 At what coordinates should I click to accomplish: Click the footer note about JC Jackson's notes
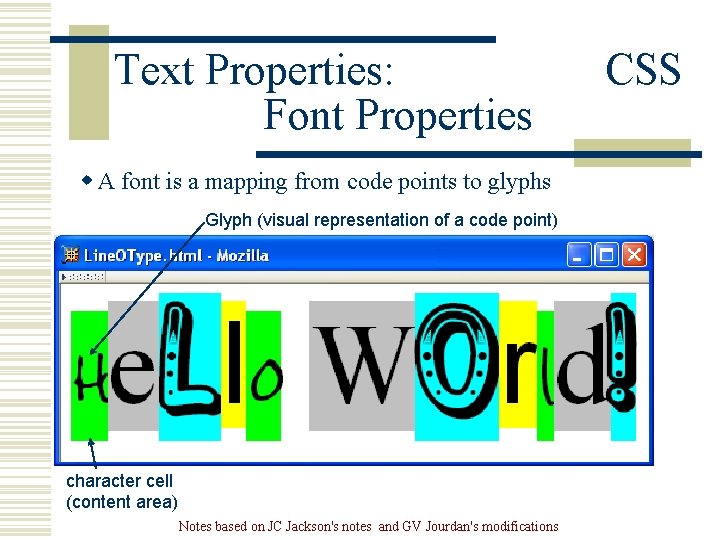click(x=368, y=526)
